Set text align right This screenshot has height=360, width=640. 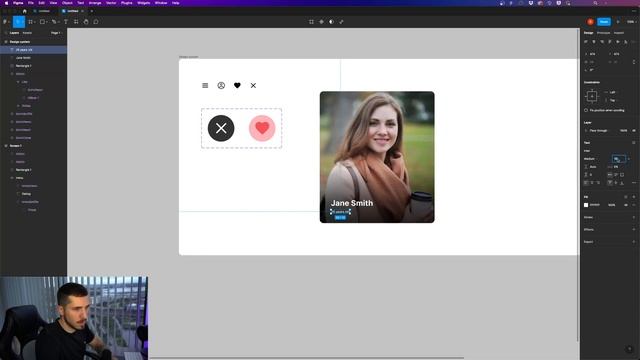[x=598, y=182]
